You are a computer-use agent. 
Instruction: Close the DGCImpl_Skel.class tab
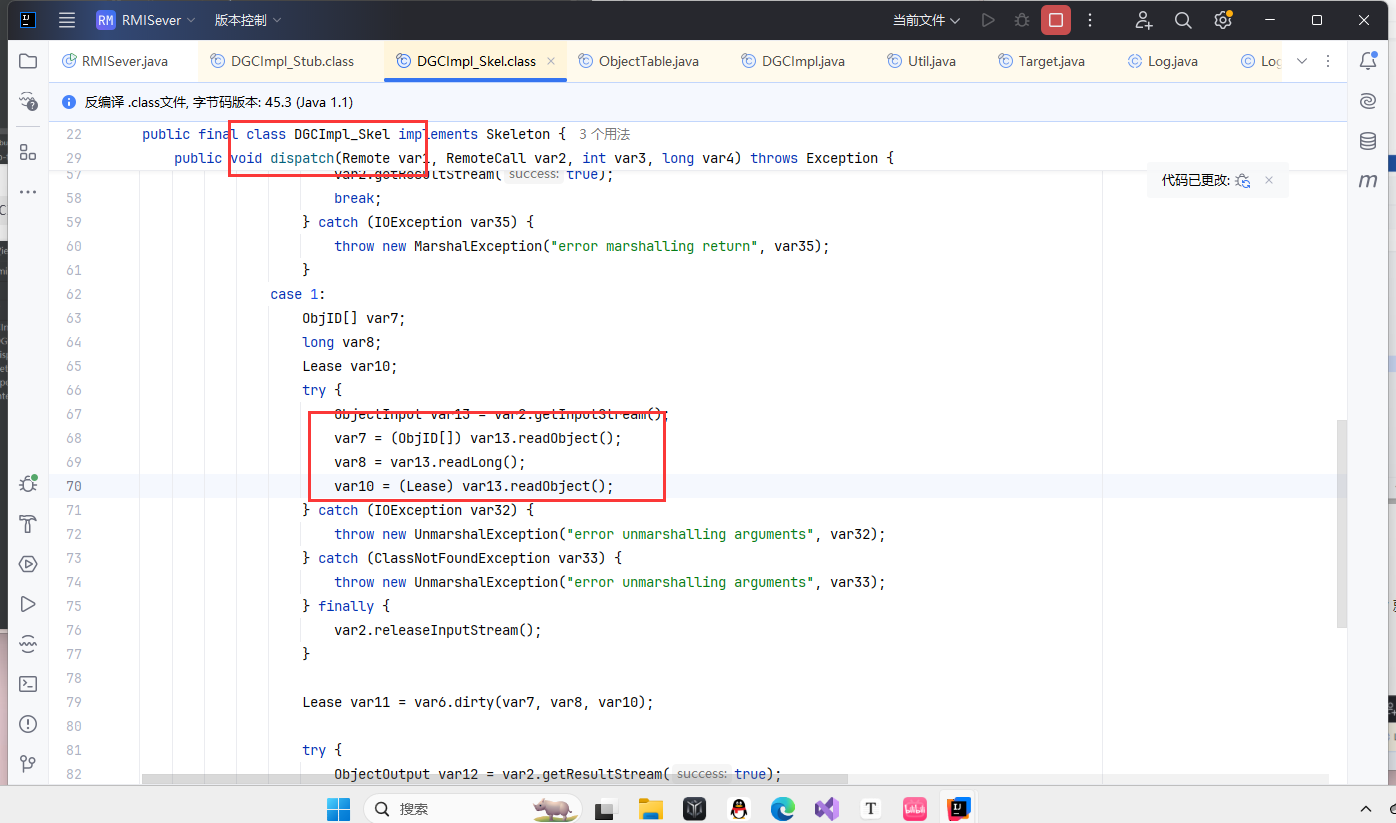(x=550, y=61)
